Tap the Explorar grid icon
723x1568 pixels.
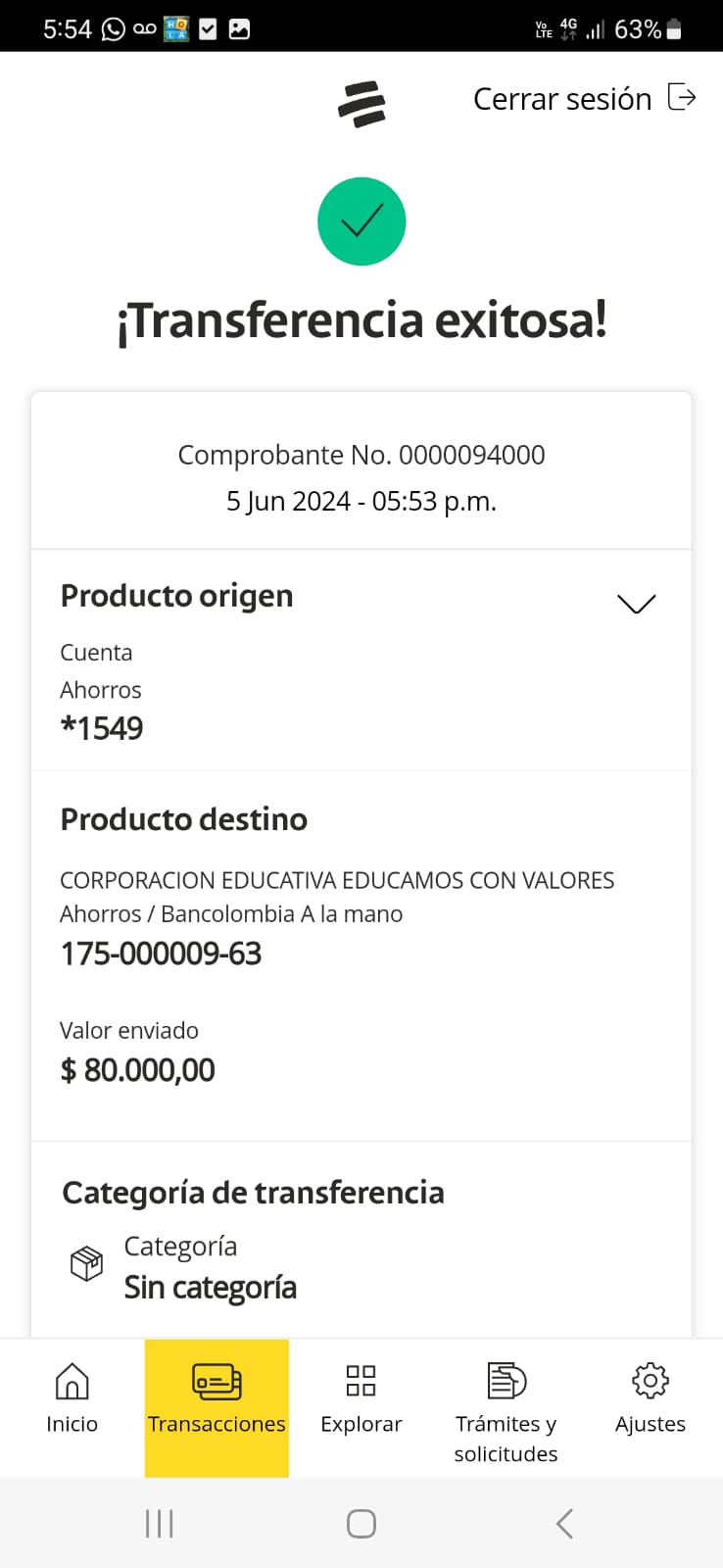coord(361,1381)
